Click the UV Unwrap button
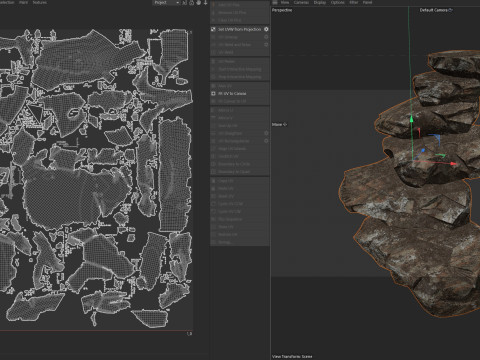This screenshot has width=480, height=360. [239, 37]
